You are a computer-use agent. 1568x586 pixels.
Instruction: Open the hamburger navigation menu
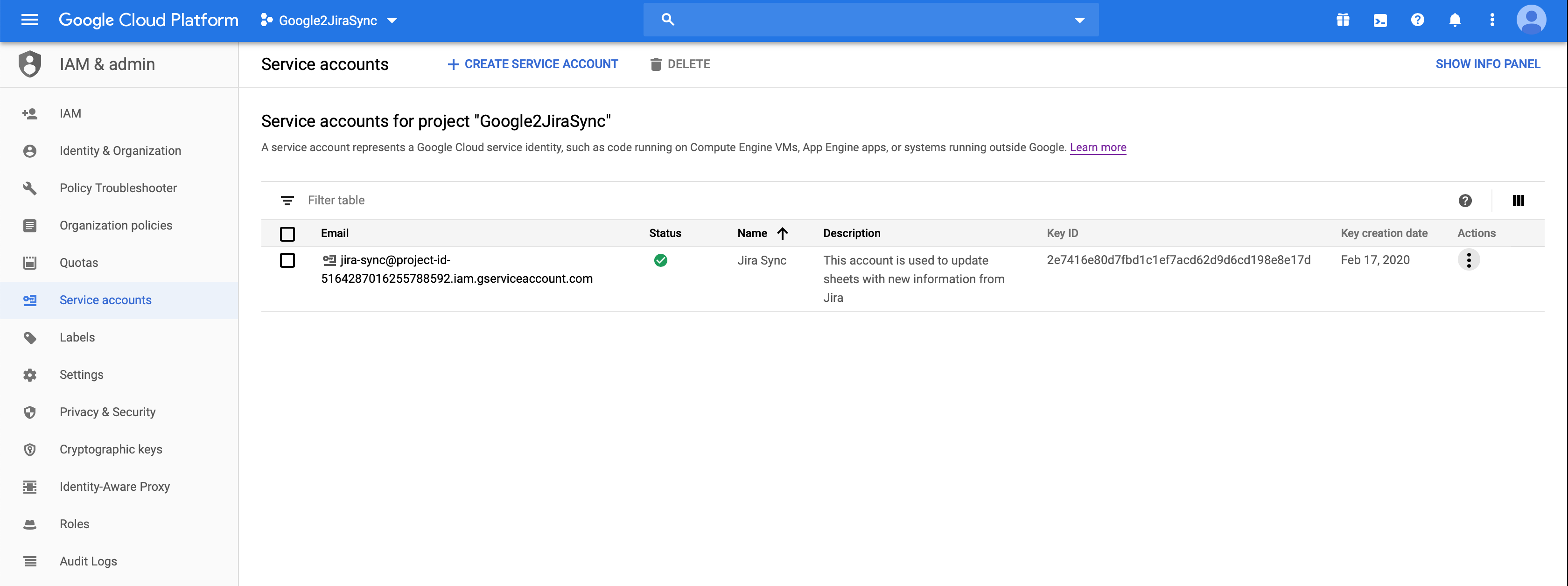[x=29, y=20]
